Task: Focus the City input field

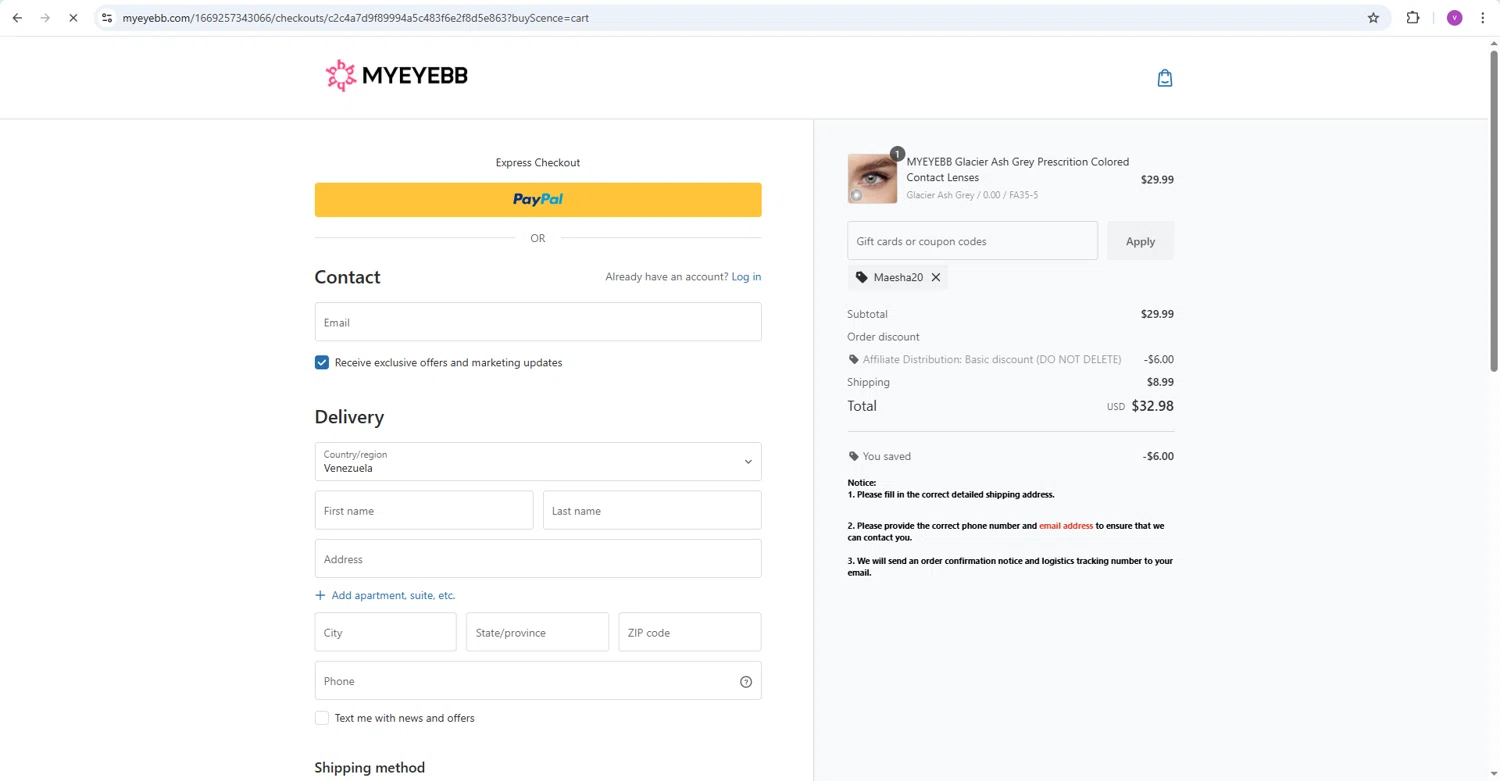Action: (x=385, y=632)
